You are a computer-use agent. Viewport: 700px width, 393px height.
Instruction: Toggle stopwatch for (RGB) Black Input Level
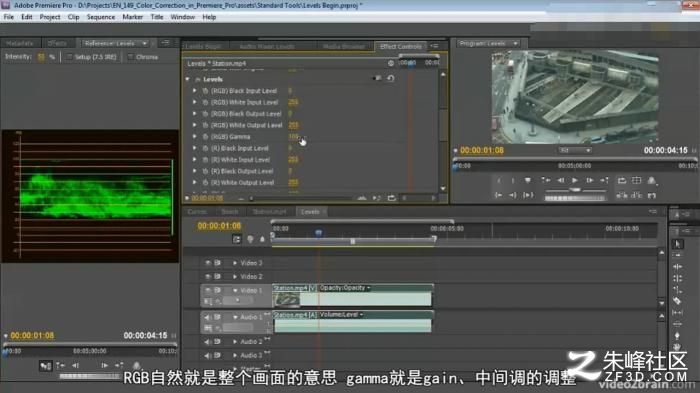(x=205, y=91)
